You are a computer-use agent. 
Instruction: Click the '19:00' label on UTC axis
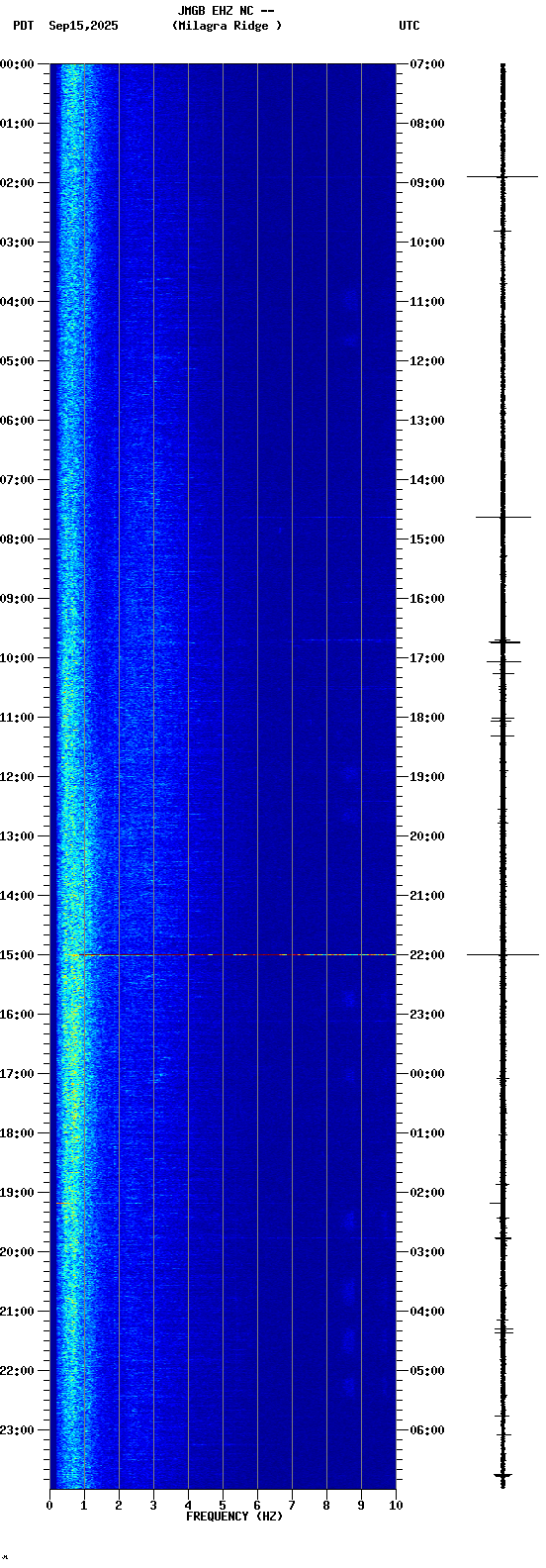(427, 777)
